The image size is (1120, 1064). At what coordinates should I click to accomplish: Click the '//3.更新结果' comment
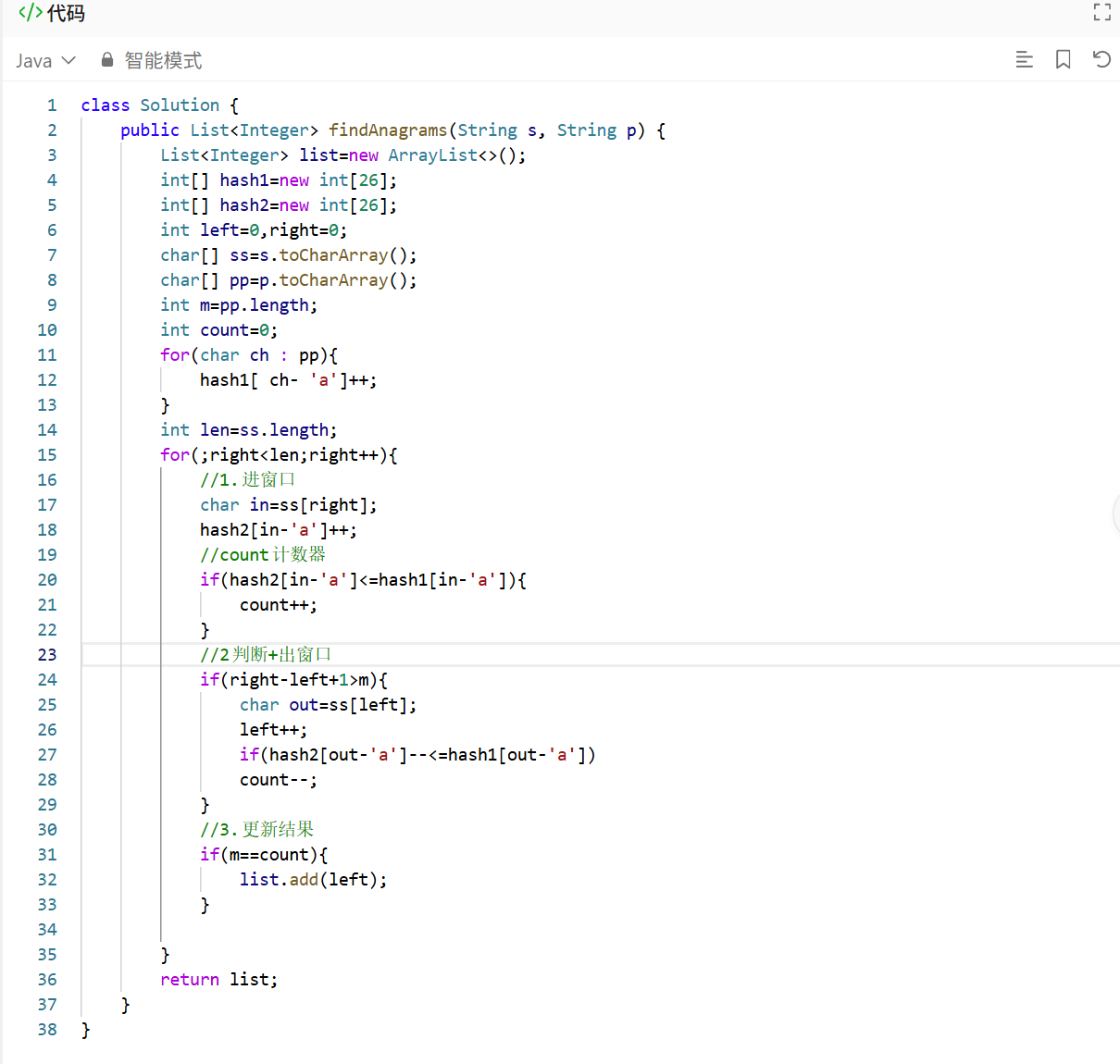(257, 830)
